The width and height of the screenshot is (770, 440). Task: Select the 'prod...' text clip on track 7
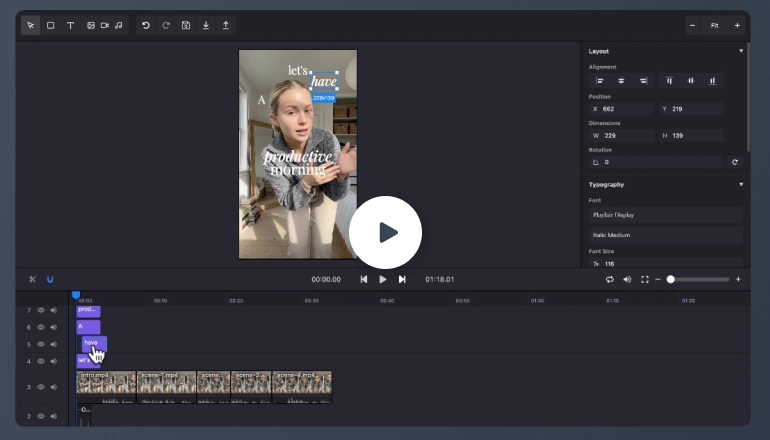[88, 311]
